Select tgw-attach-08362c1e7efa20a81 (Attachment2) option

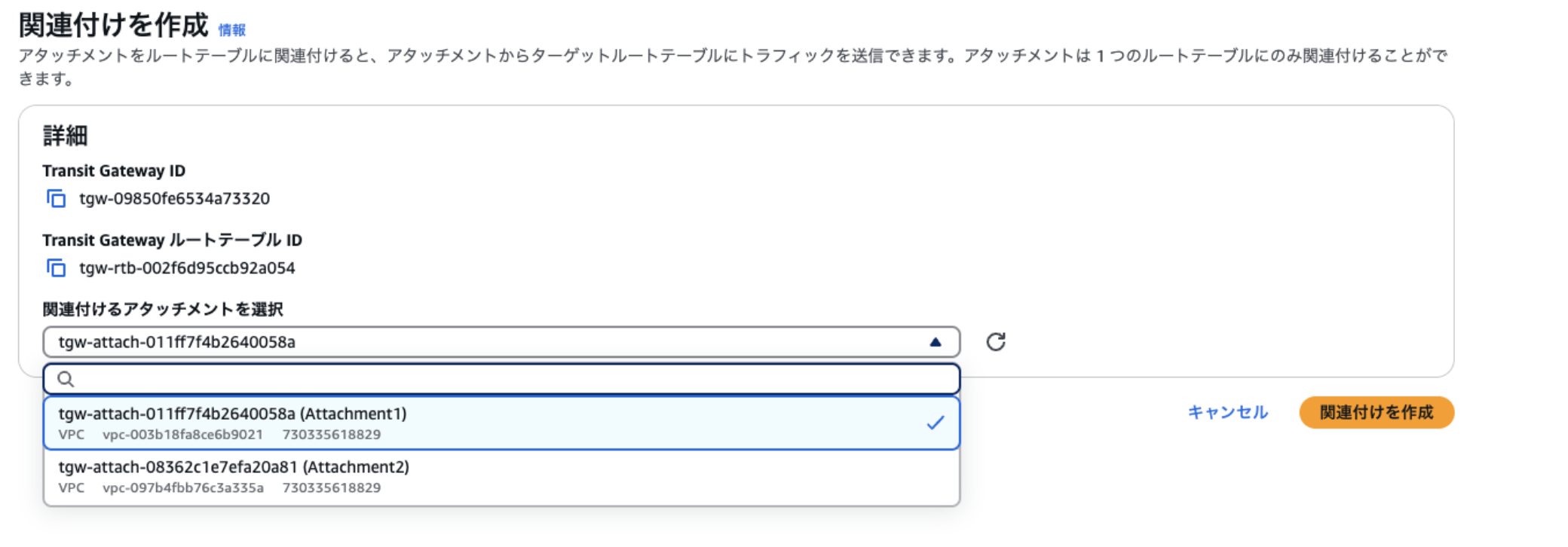(234, 467)
